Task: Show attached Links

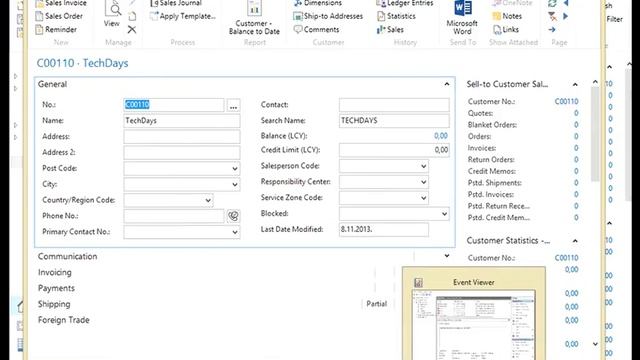Action: pos(506,29)
